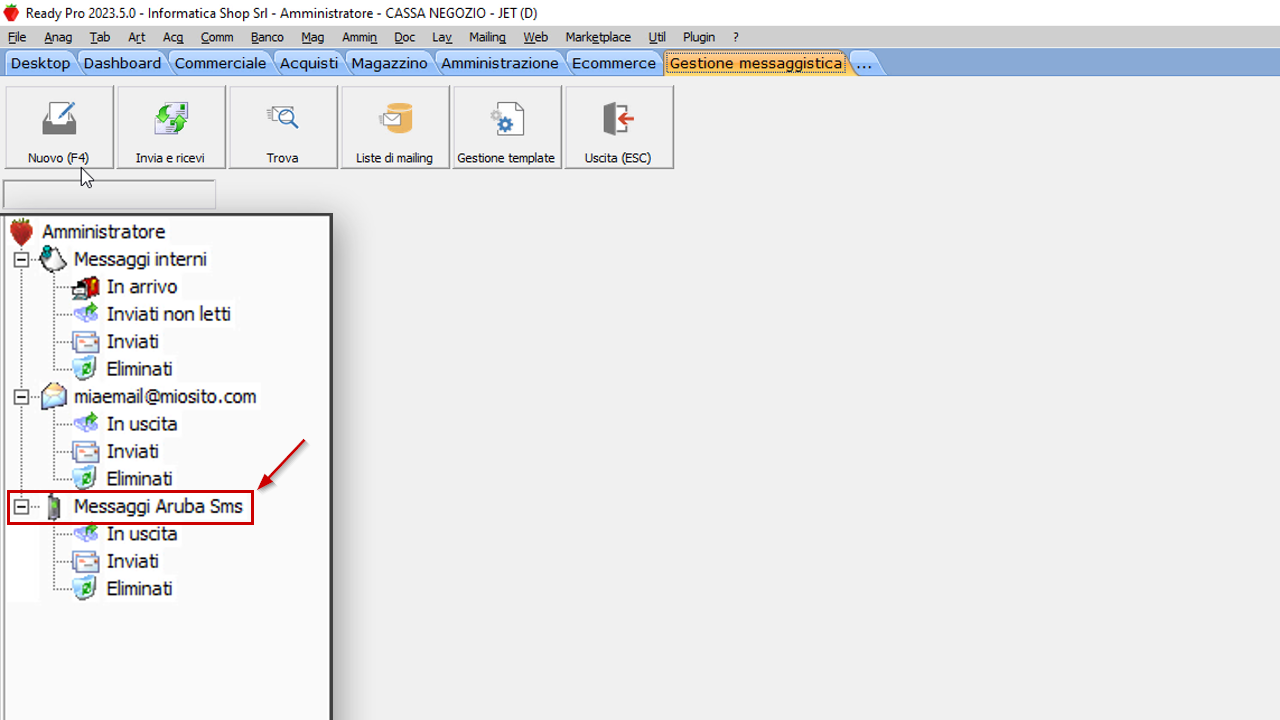Image resolution: width=1280 pixels, height=720 pixels.
Task: Click Inviati icon under Messaggi interni
Action: pos(86,342)
